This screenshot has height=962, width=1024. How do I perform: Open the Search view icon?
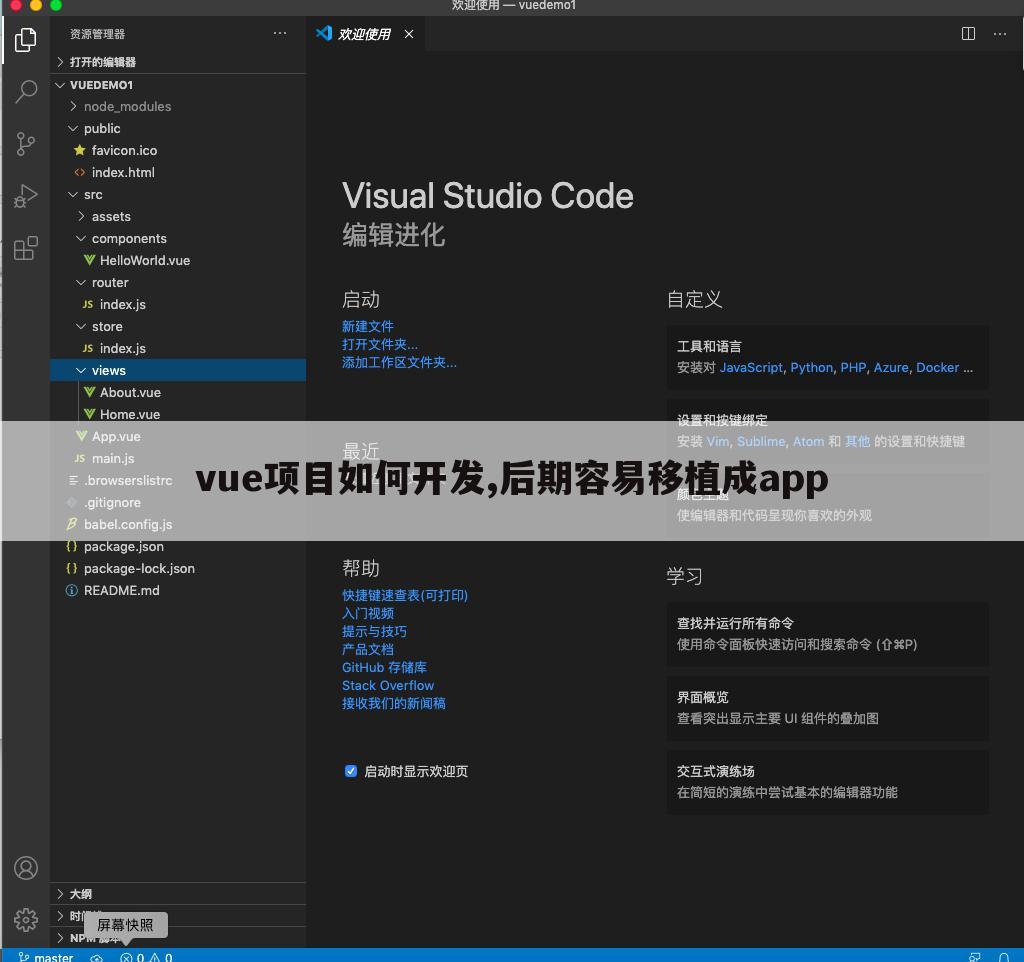coord(25,91)
